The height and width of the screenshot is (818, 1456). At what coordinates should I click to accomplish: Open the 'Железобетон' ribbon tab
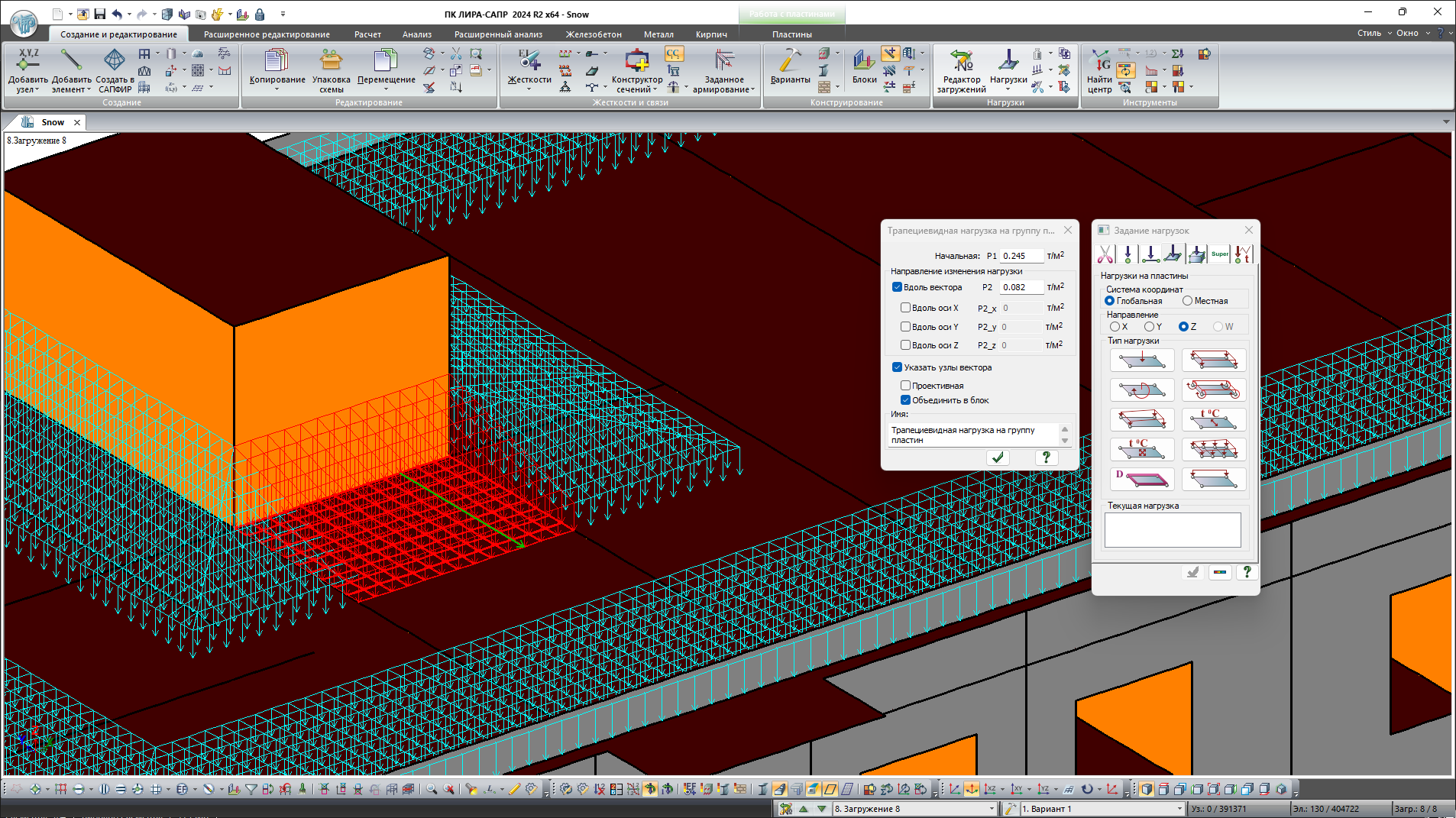tap(594, 34)
